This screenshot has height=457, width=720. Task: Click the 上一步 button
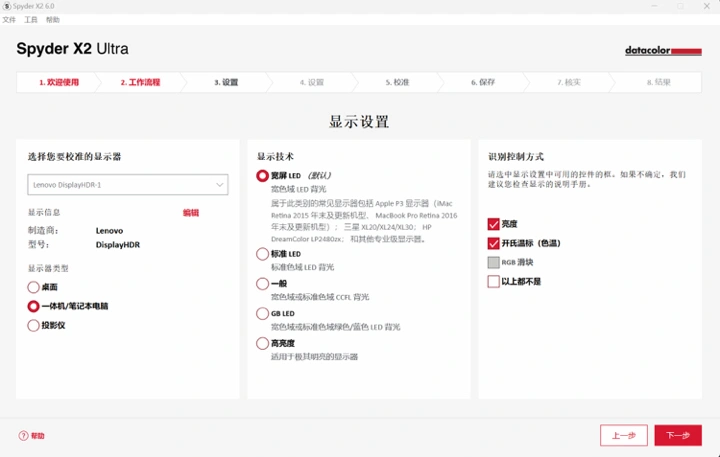click(x=624, y=435)
